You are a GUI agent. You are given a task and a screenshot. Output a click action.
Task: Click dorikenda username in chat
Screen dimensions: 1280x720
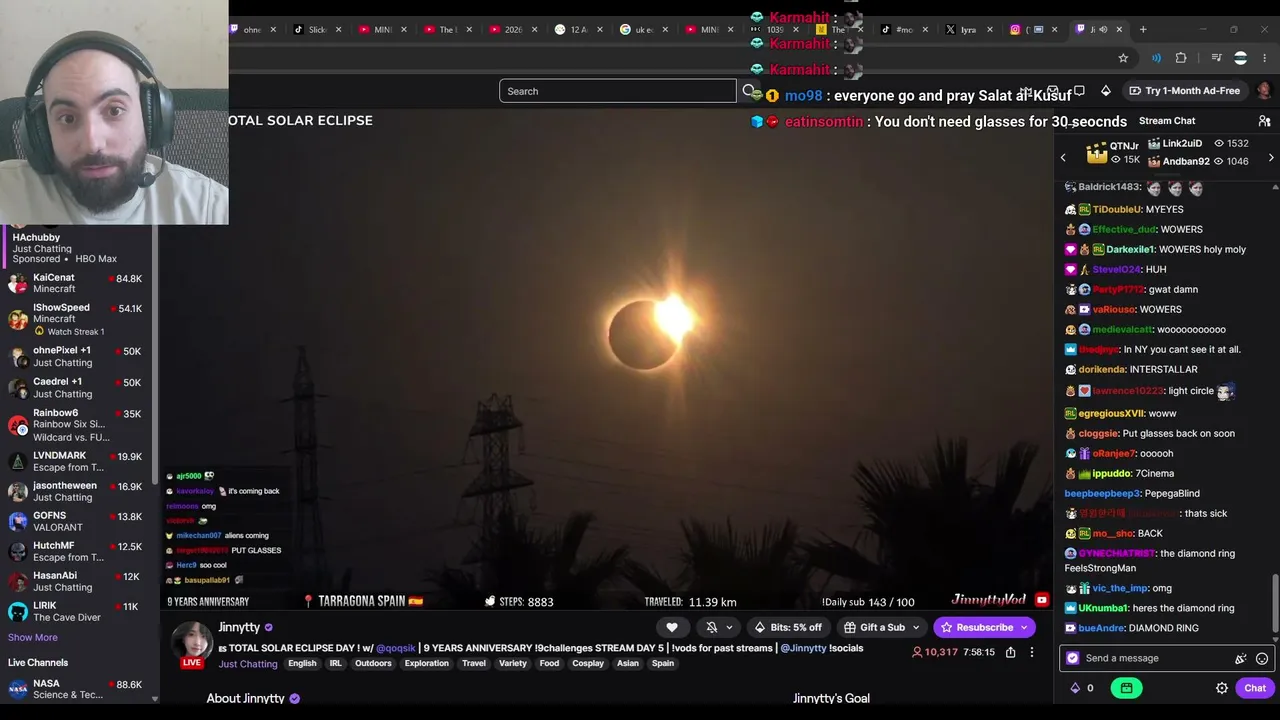click(1101, 369)
